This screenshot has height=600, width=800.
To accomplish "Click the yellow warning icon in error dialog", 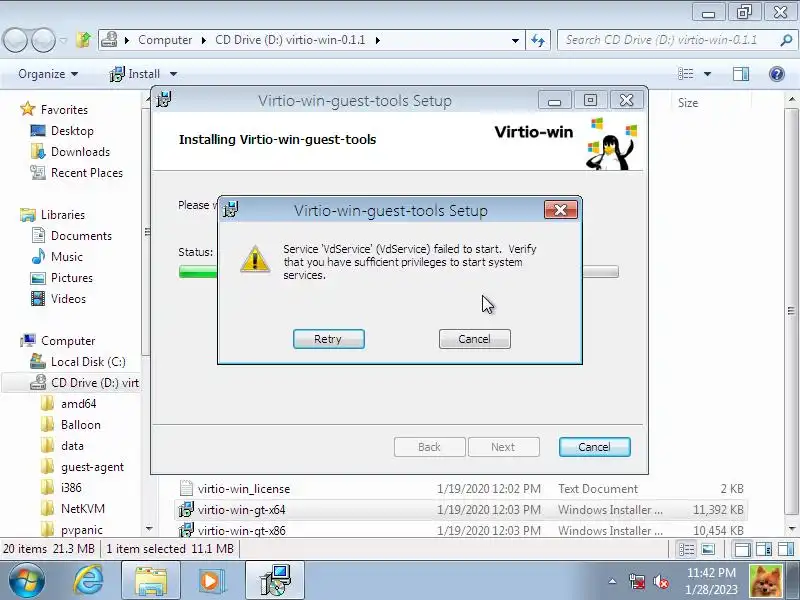I will pyautogui.click(x=255, y=259).
